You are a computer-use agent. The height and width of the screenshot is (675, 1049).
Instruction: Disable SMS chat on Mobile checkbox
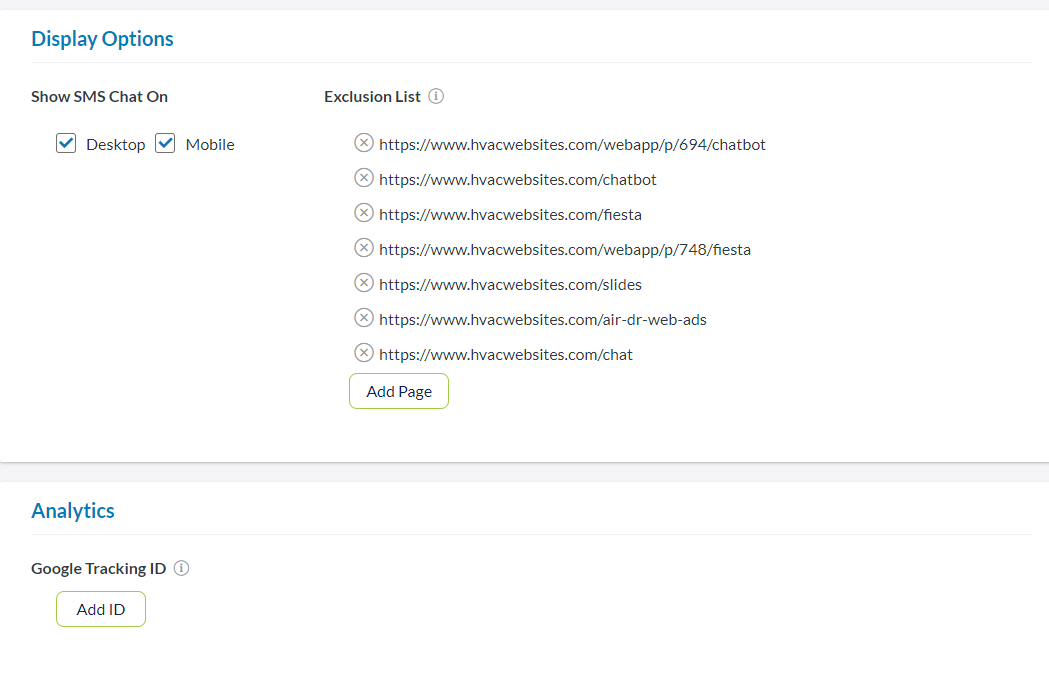(166, 144)
